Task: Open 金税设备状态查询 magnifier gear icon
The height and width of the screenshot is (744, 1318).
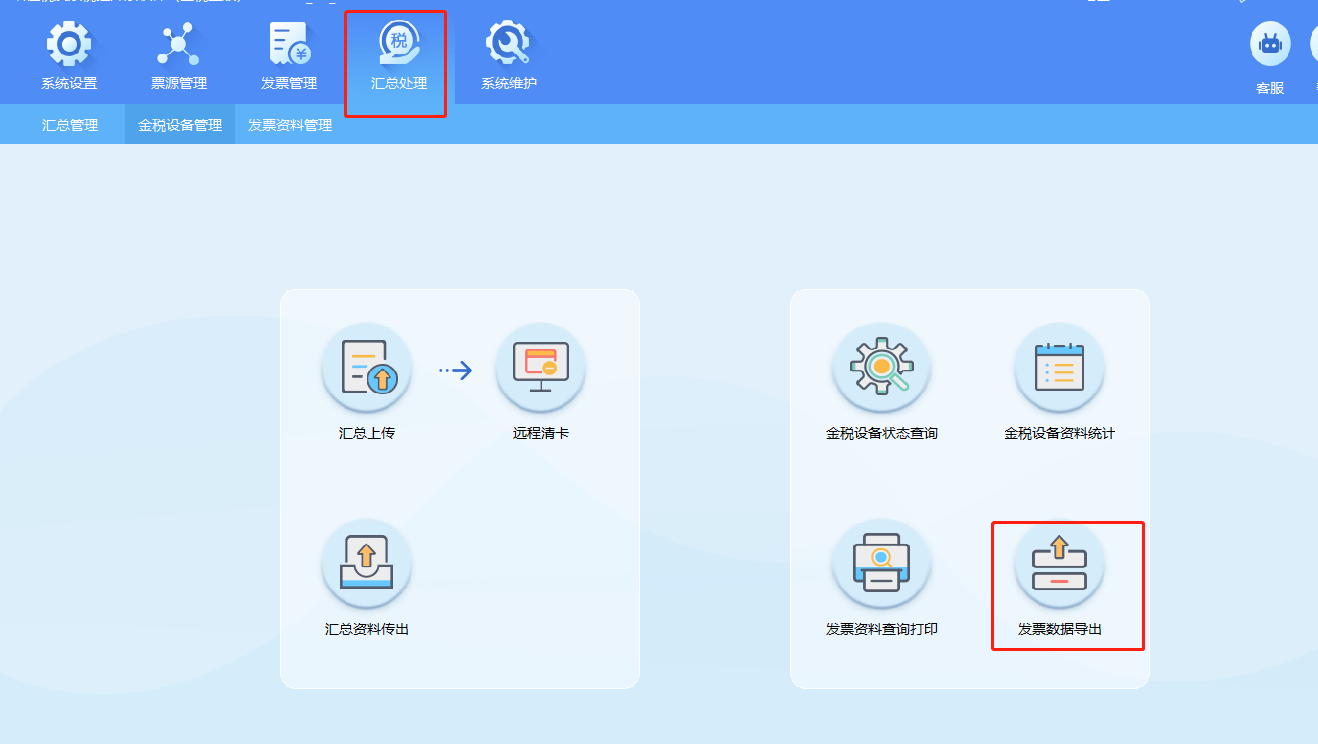Action: click(x=881, y=368)
